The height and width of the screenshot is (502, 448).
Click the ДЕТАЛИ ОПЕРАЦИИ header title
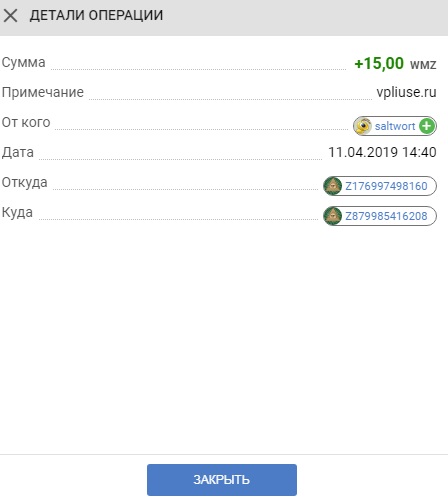pyautogui.click(x=96, y=15)
